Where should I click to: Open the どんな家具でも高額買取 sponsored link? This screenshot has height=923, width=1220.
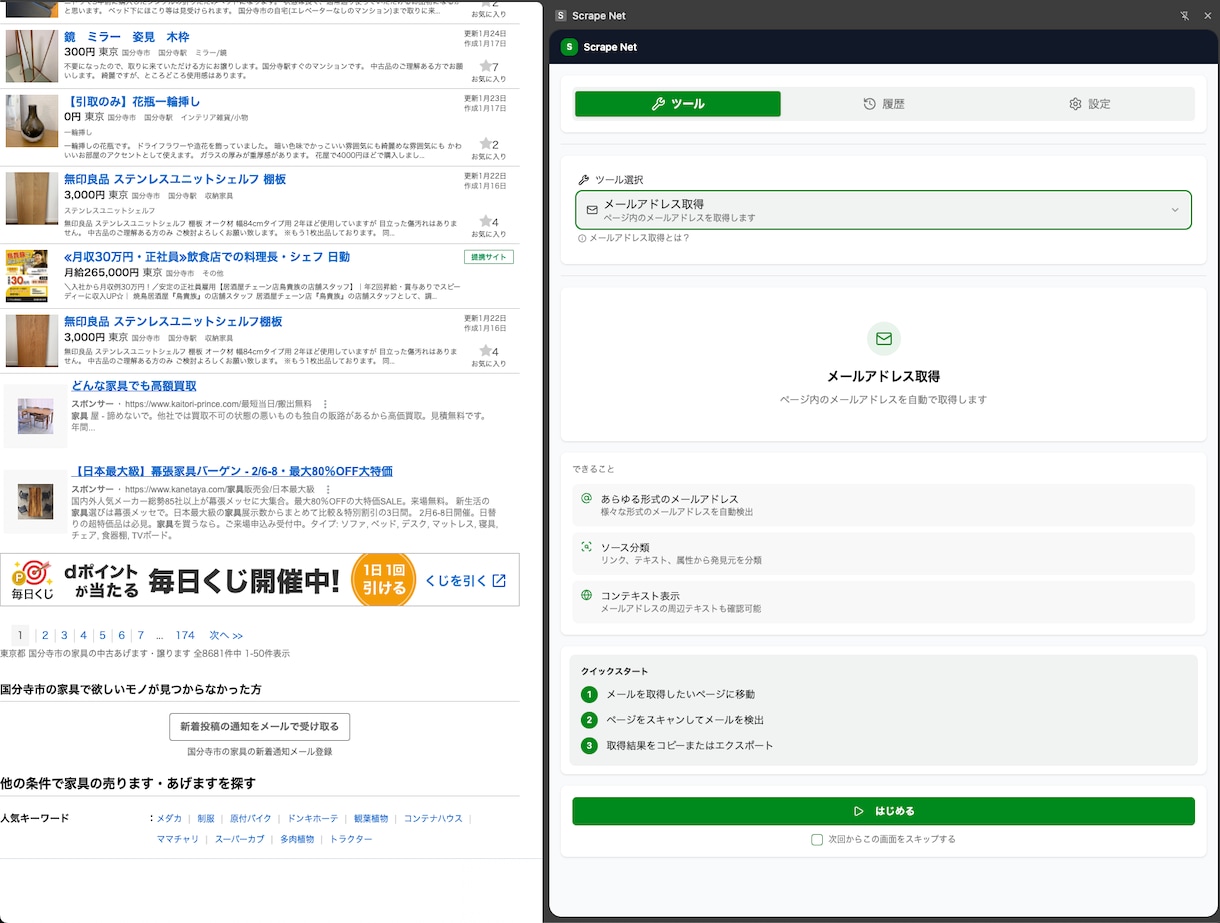click(133, 386)
